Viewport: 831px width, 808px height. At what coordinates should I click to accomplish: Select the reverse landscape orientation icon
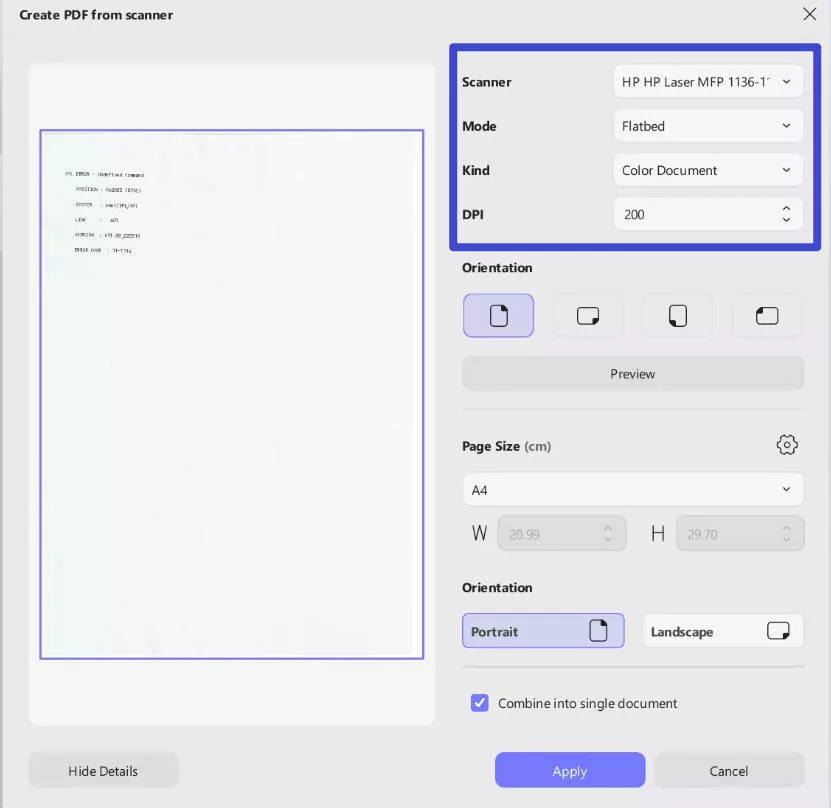(x=767, y=315)
